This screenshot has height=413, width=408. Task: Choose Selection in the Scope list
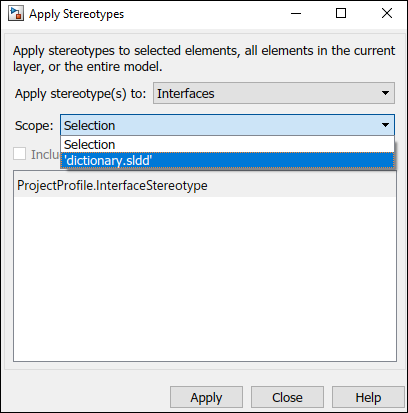[x=227, y=144]
